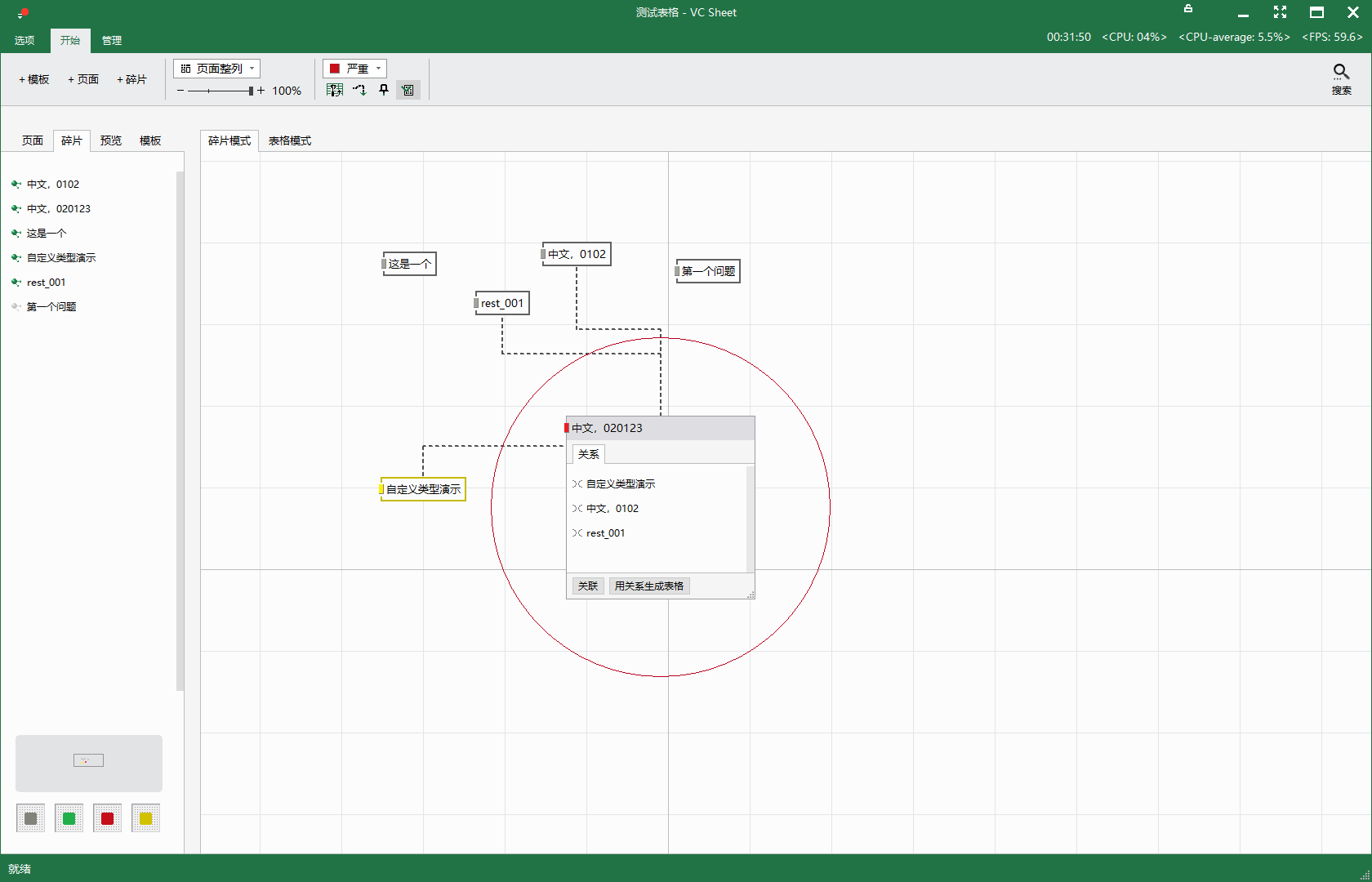Click the 用关系生成表格 button
This screenshot has width=1372, height=882.
pos(649,586)
